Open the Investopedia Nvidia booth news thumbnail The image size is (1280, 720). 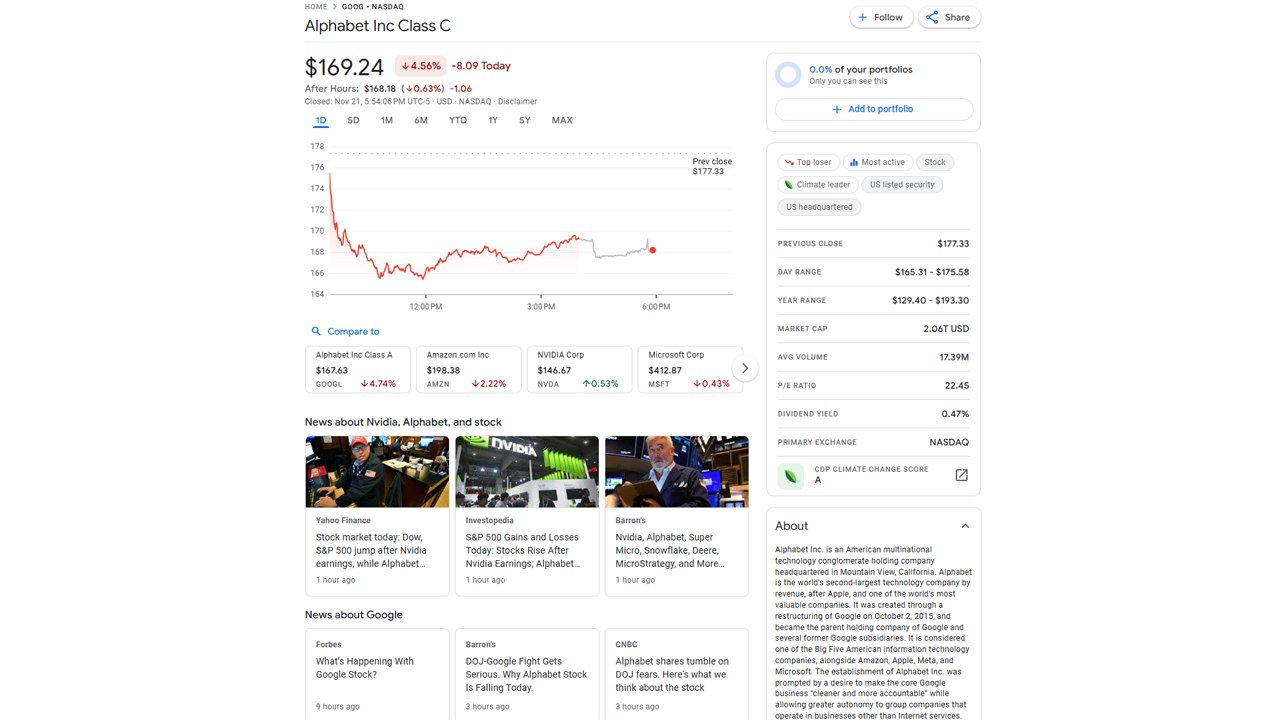[527, 472]
